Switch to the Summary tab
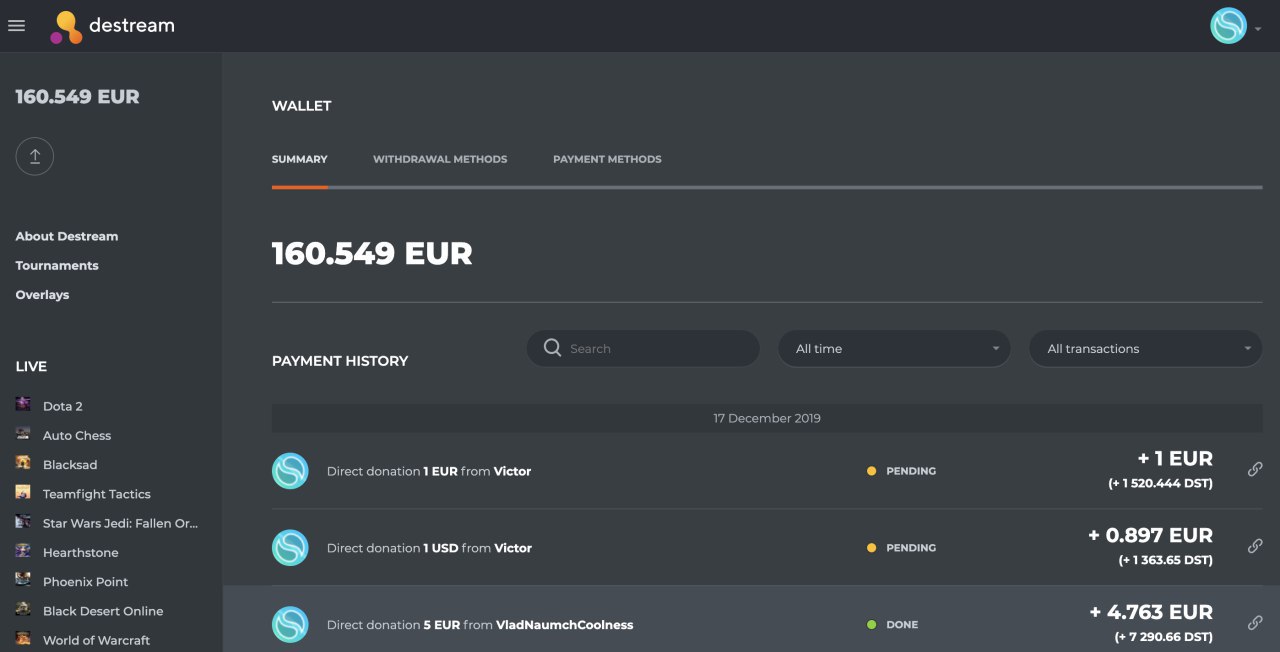 299,159
